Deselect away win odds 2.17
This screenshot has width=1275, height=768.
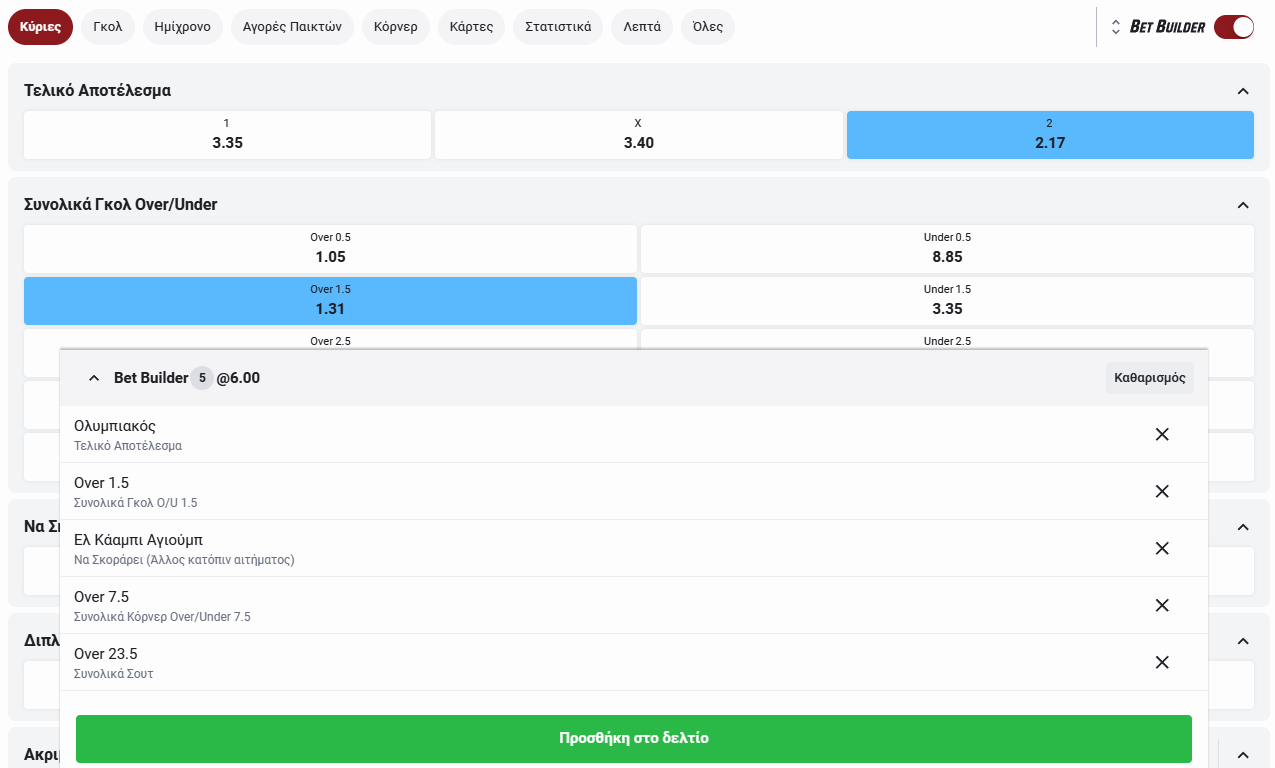click(1049, 135)
